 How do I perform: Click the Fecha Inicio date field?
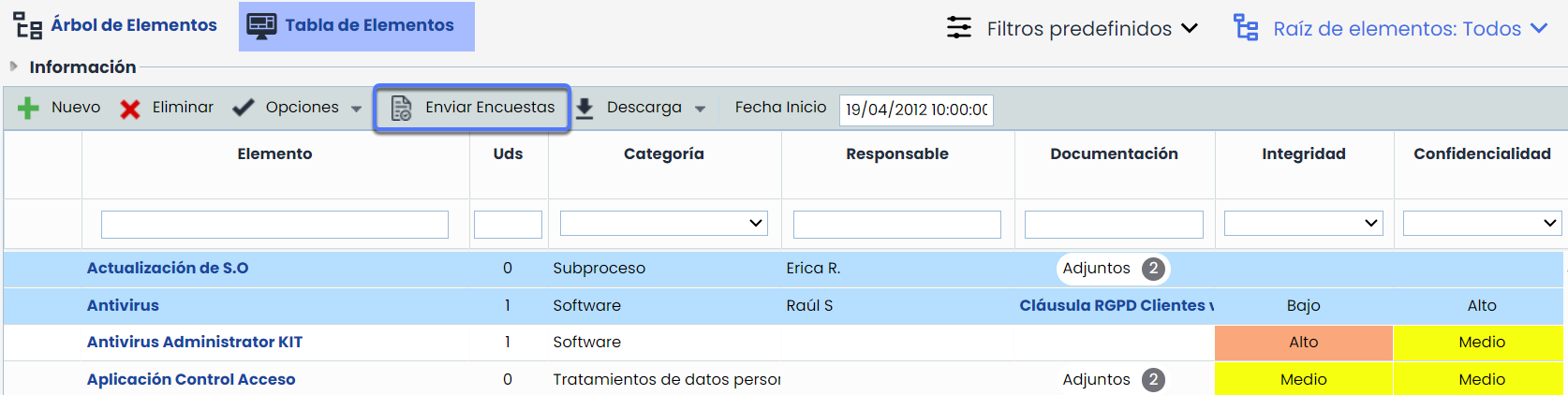pos(915,110)
